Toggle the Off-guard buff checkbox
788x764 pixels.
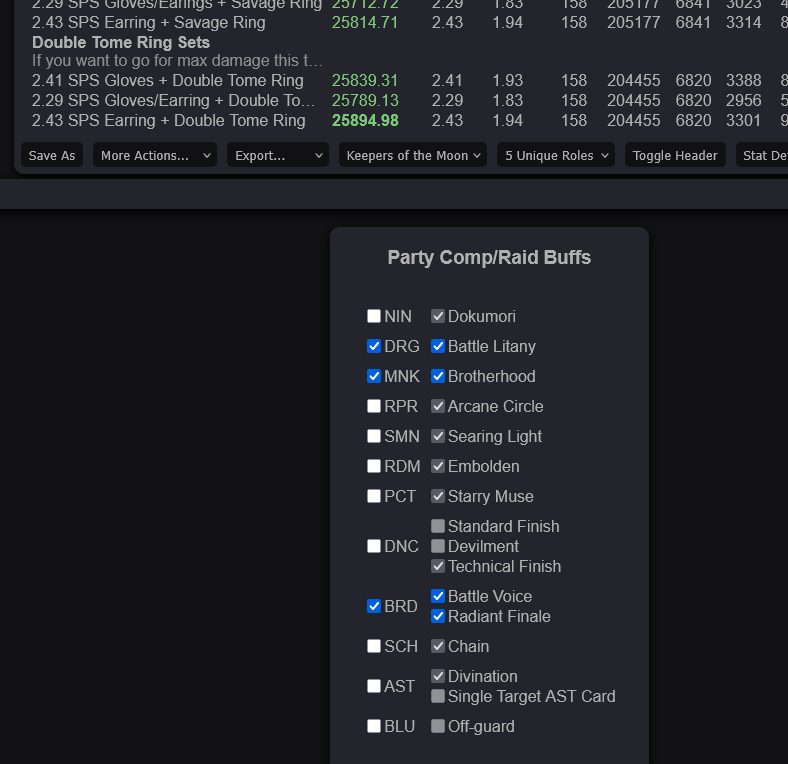click(x=438, y=726)
